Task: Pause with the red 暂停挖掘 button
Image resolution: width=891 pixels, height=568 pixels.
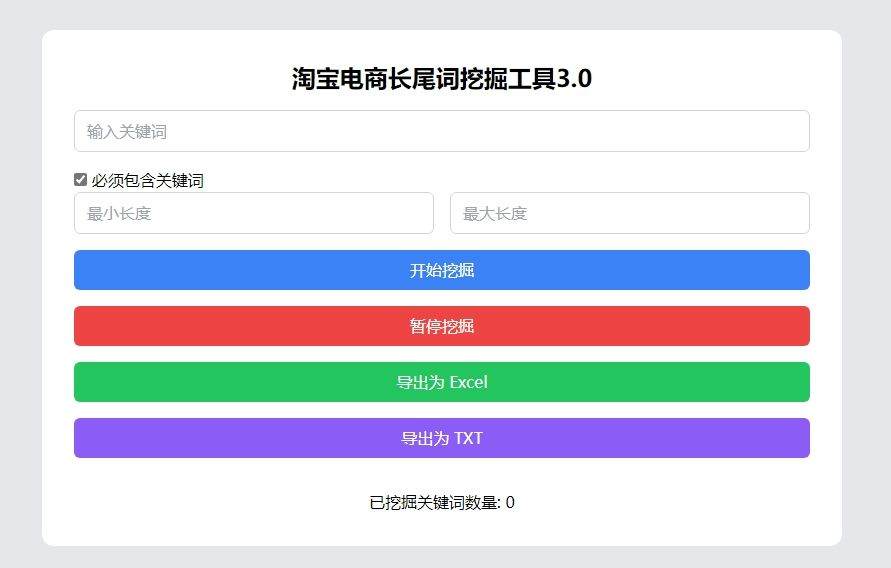Action: pyautogui.click(x=442, y=326)
